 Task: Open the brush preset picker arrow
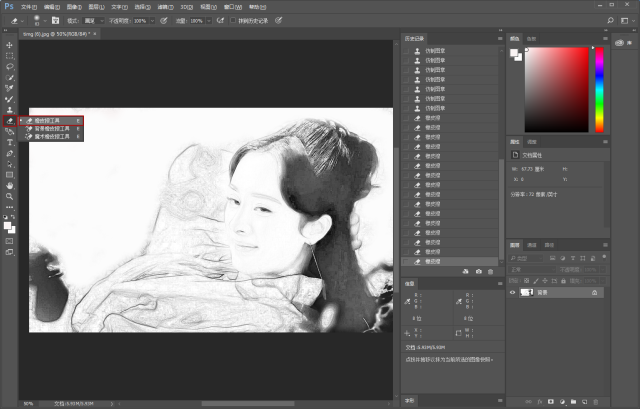[x=44, y=20]
